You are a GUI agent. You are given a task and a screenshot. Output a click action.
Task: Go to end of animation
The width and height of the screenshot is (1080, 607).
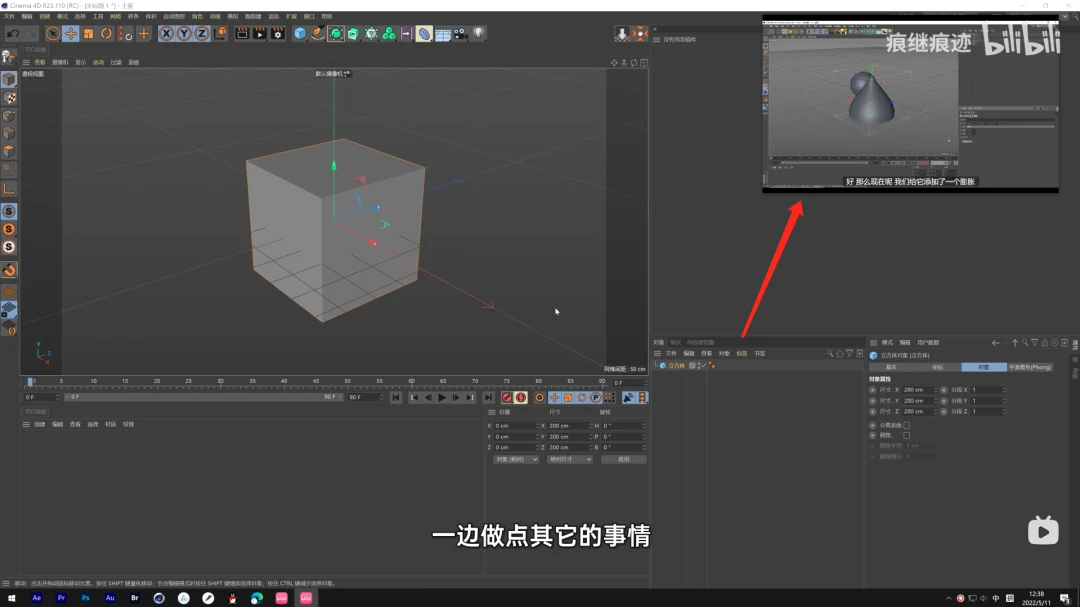pyautogui.click(x=488, y=398)
